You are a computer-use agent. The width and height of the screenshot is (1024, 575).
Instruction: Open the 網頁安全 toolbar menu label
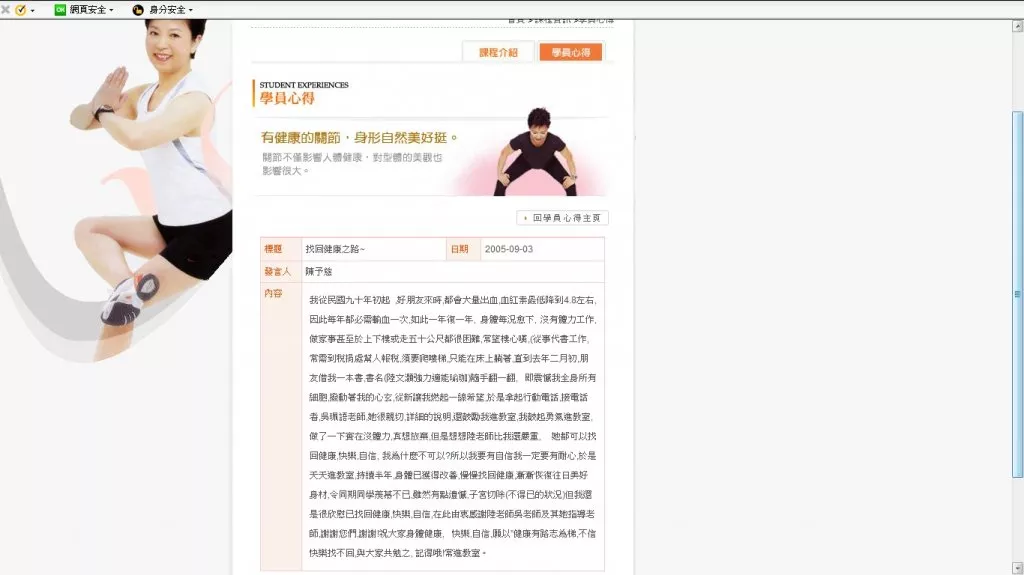(88, 10)
